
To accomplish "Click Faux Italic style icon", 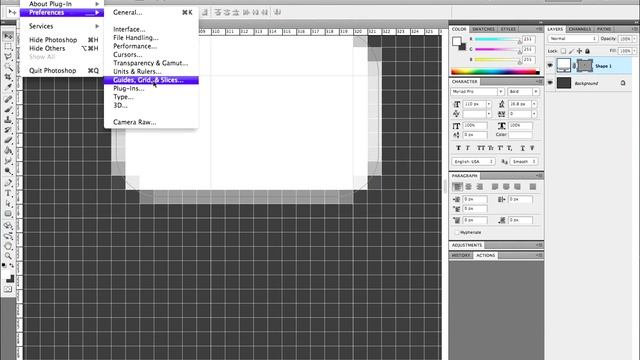I will pos(468,148).
